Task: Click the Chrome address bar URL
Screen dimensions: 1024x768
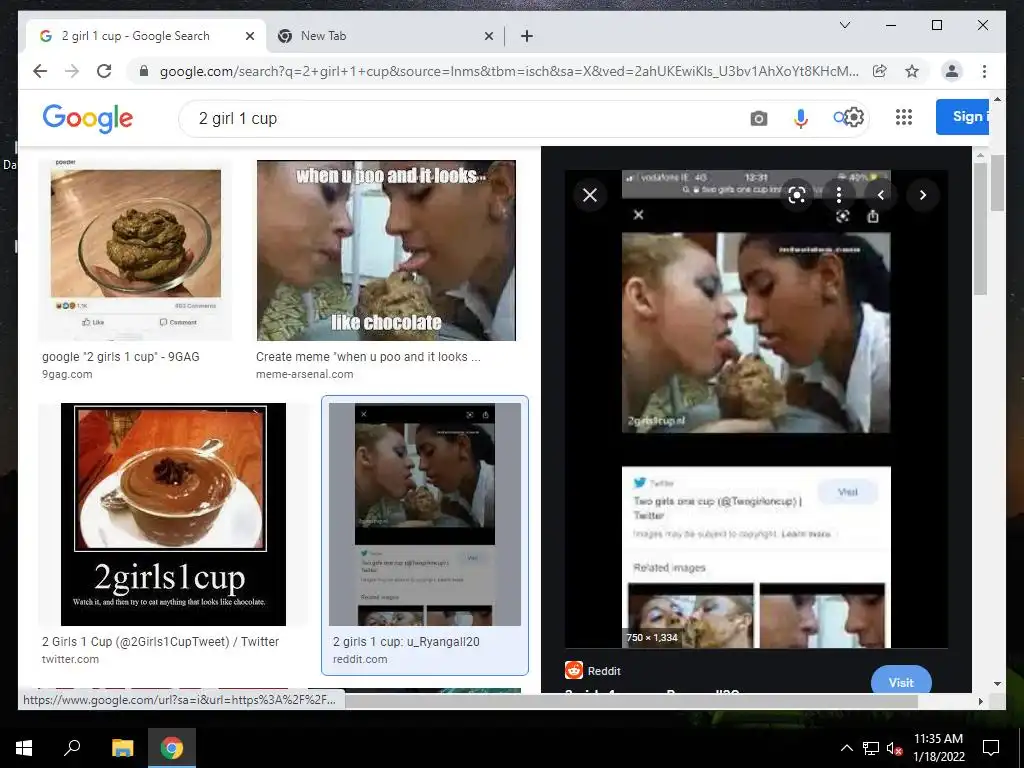Action: (x=509, y=71)
